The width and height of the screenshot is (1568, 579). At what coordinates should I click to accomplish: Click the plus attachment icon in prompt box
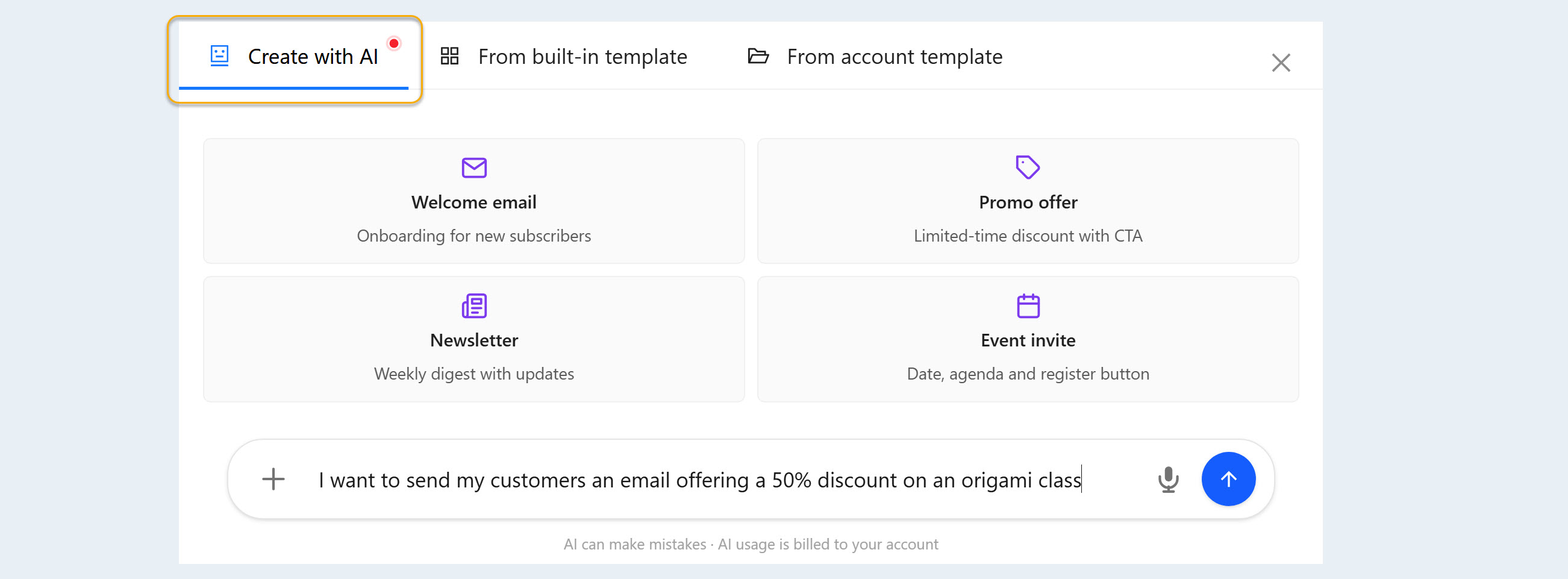pos(273,479)
